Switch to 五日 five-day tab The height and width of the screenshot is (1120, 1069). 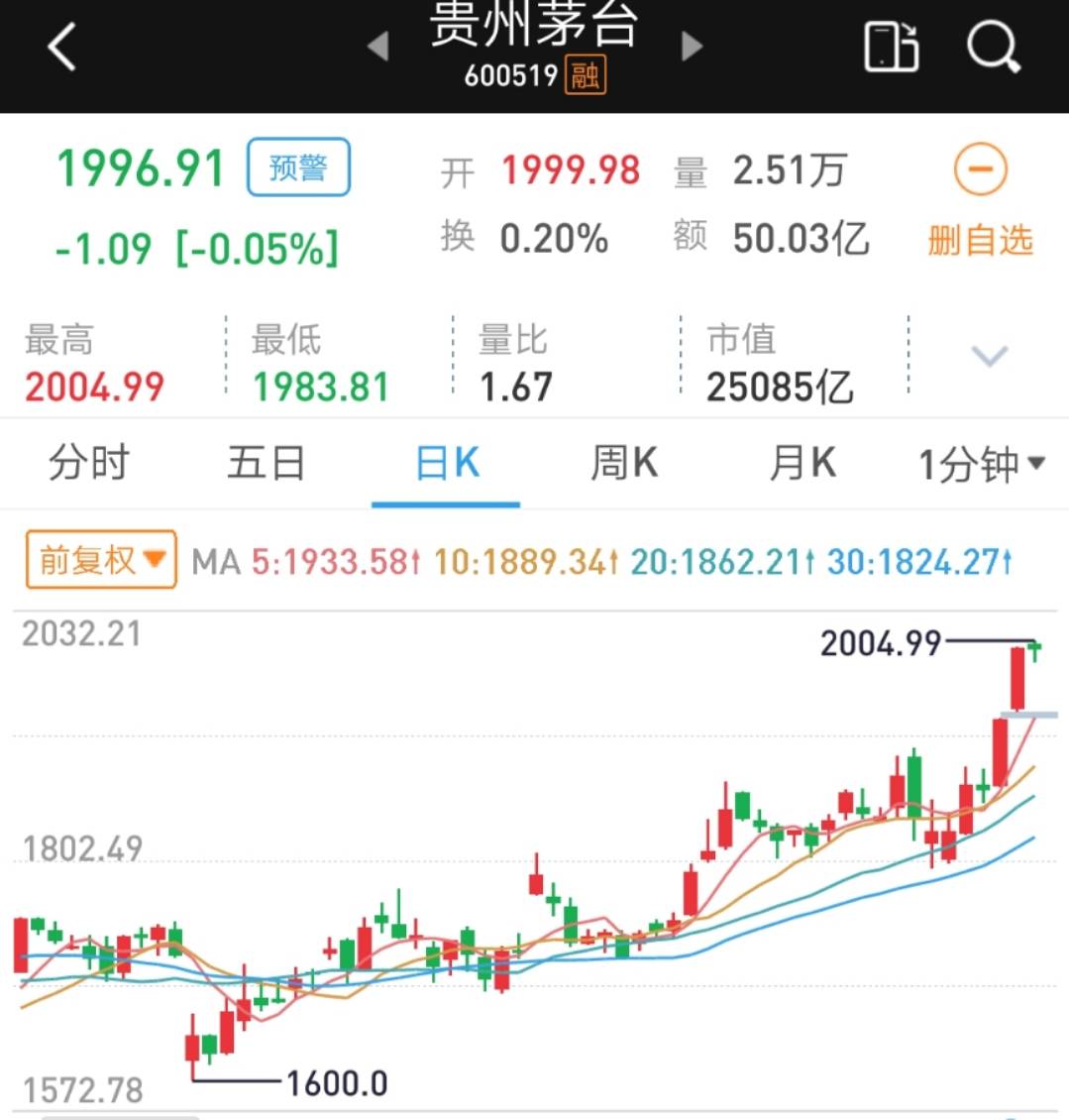[x=267, y=463]
